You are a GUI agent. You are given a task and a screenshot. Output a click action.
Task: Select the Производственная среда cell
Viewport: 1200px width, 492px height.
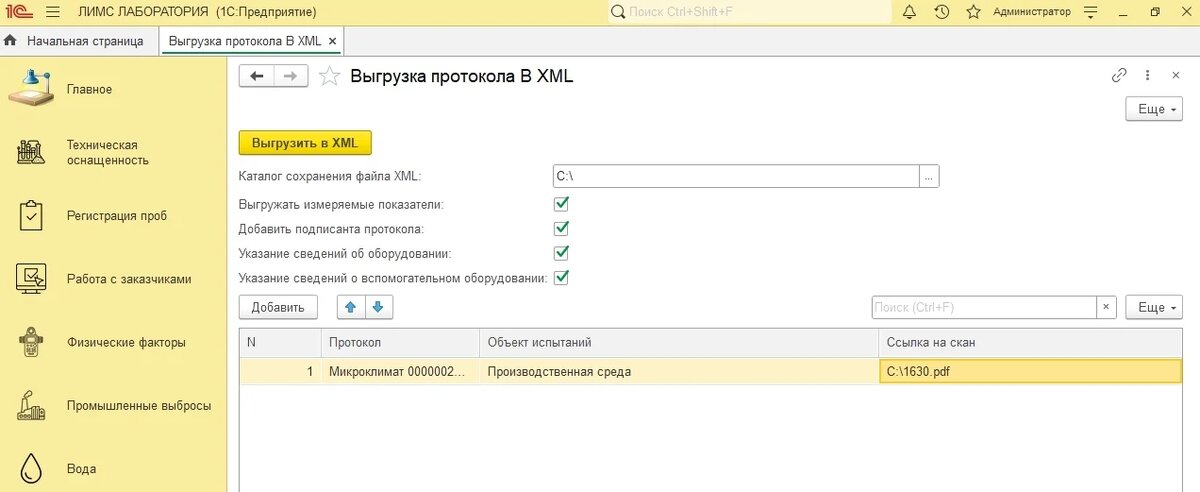tap(678, 371)
